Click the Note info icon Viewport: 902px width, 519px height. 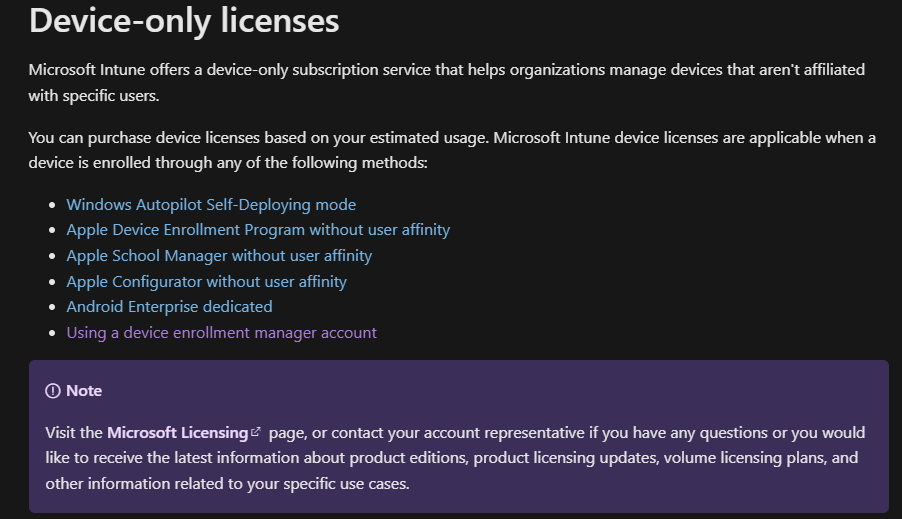click(x=53, y=391)
